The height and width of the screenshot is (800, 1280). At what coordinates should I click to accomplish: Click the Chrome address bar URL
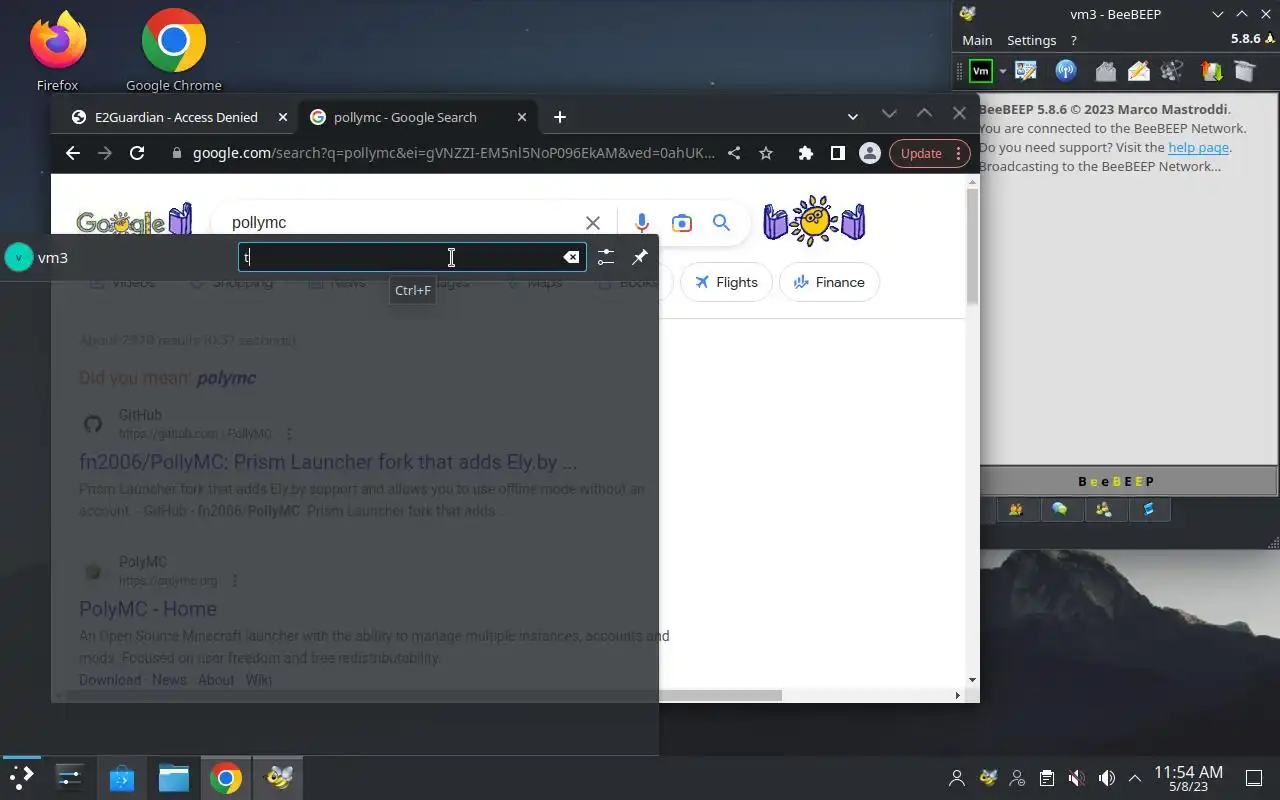pyautogui.click(x=454, y=153)
